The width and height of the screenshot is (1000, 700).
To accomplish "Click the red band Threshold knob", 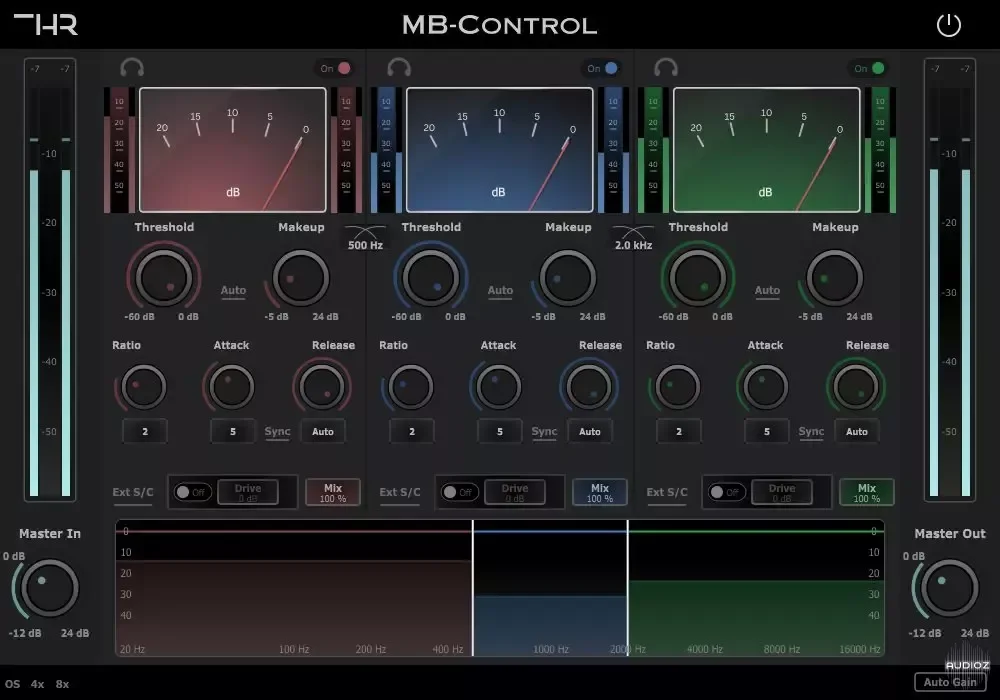I will coord(163,278).
